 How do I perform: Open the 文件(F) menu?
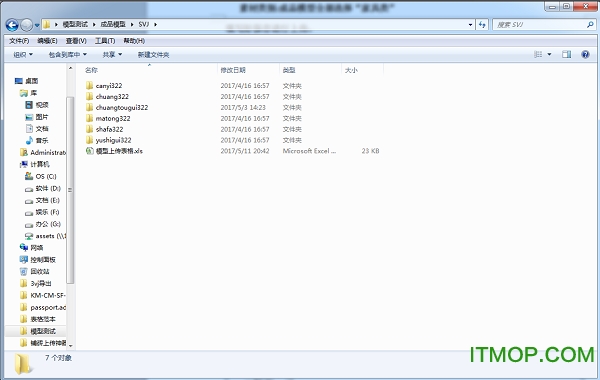pos(19,41)
